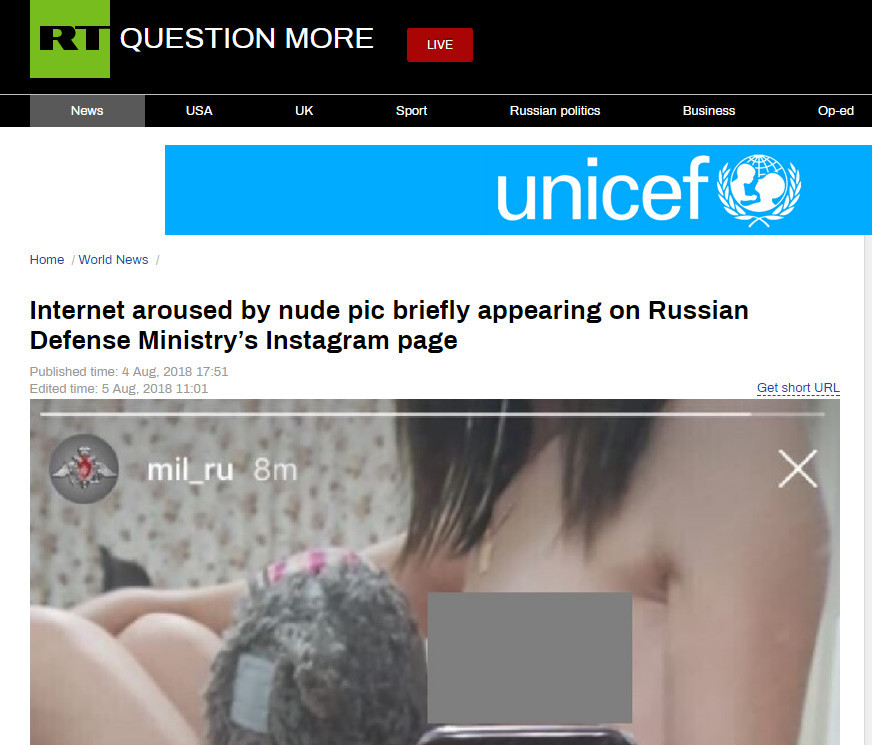Open the News tab
Screen dimensions: 872x745
pos(87,111)
